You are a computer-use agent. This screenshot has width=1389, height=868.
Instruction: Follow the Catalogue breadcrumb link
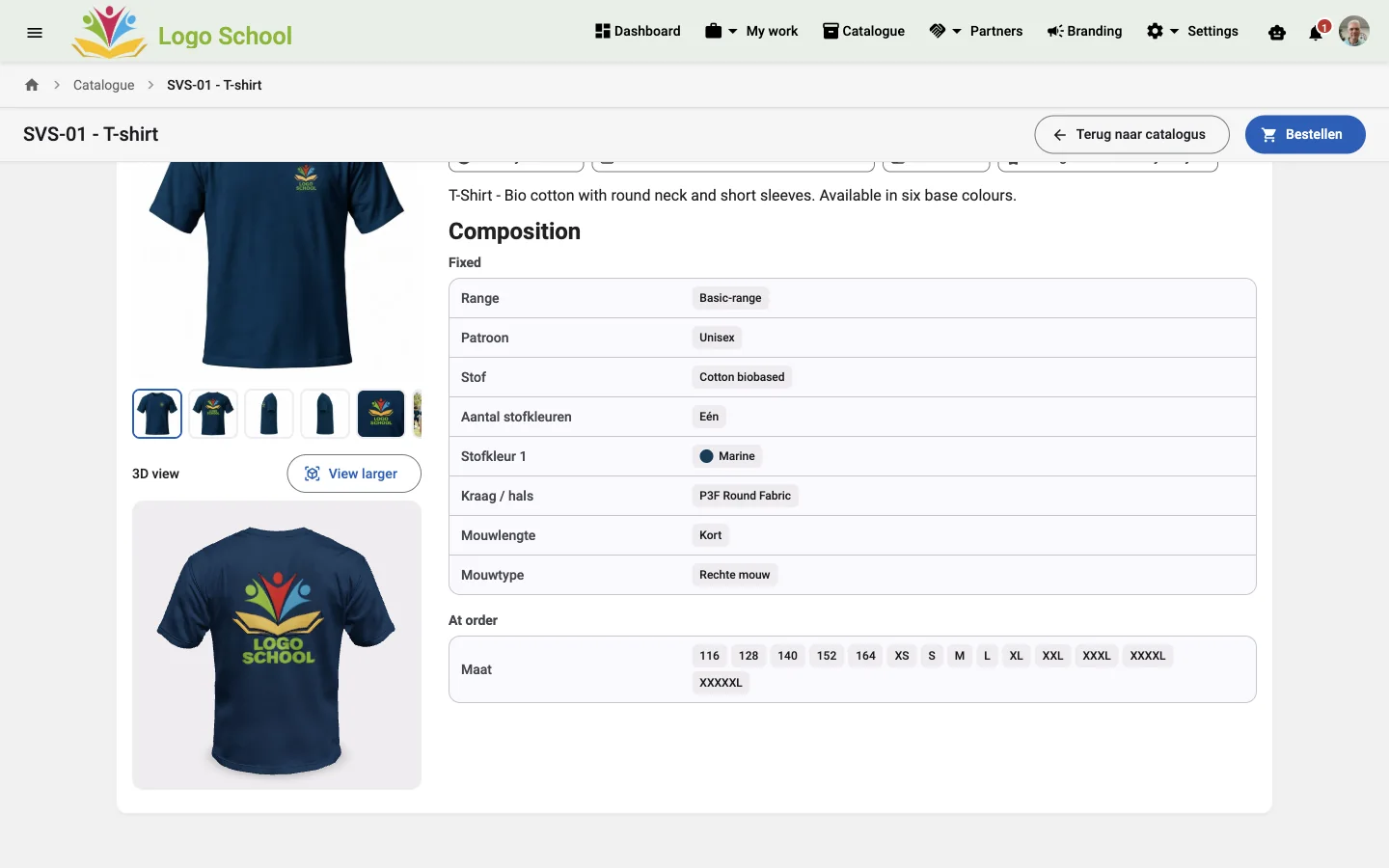click(x=104, y=85)
